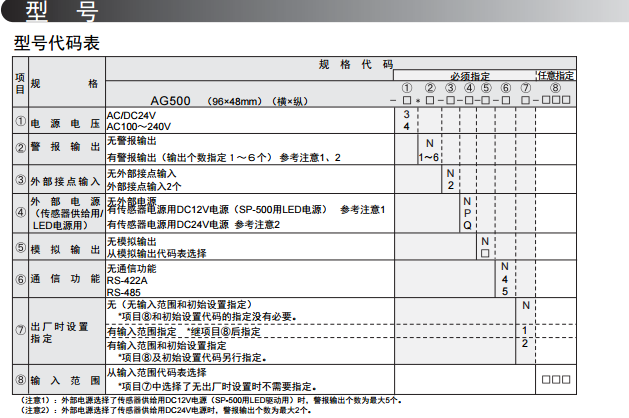Viewport: 629px width, 418px height.
Task: Select the RS-422A option text
Action: point(127,280)
